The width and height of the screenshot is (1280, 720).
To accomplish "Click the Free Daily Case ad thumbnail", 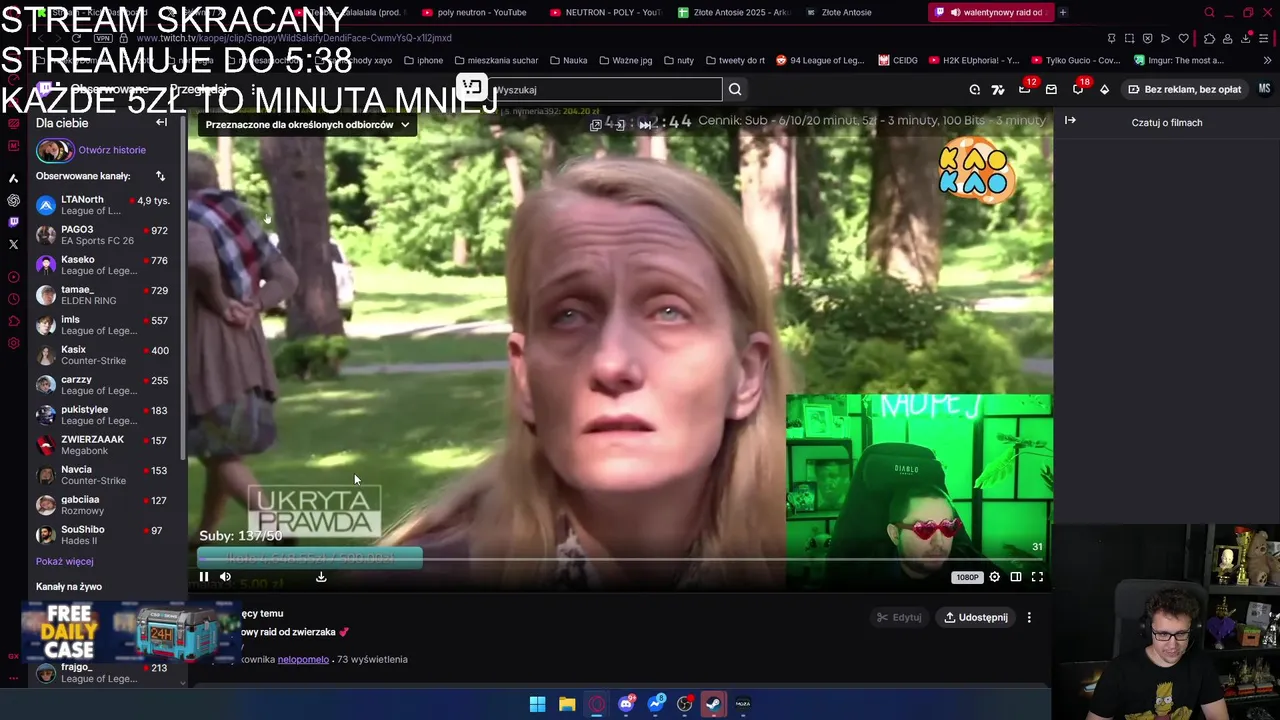I will pos(130,633).
